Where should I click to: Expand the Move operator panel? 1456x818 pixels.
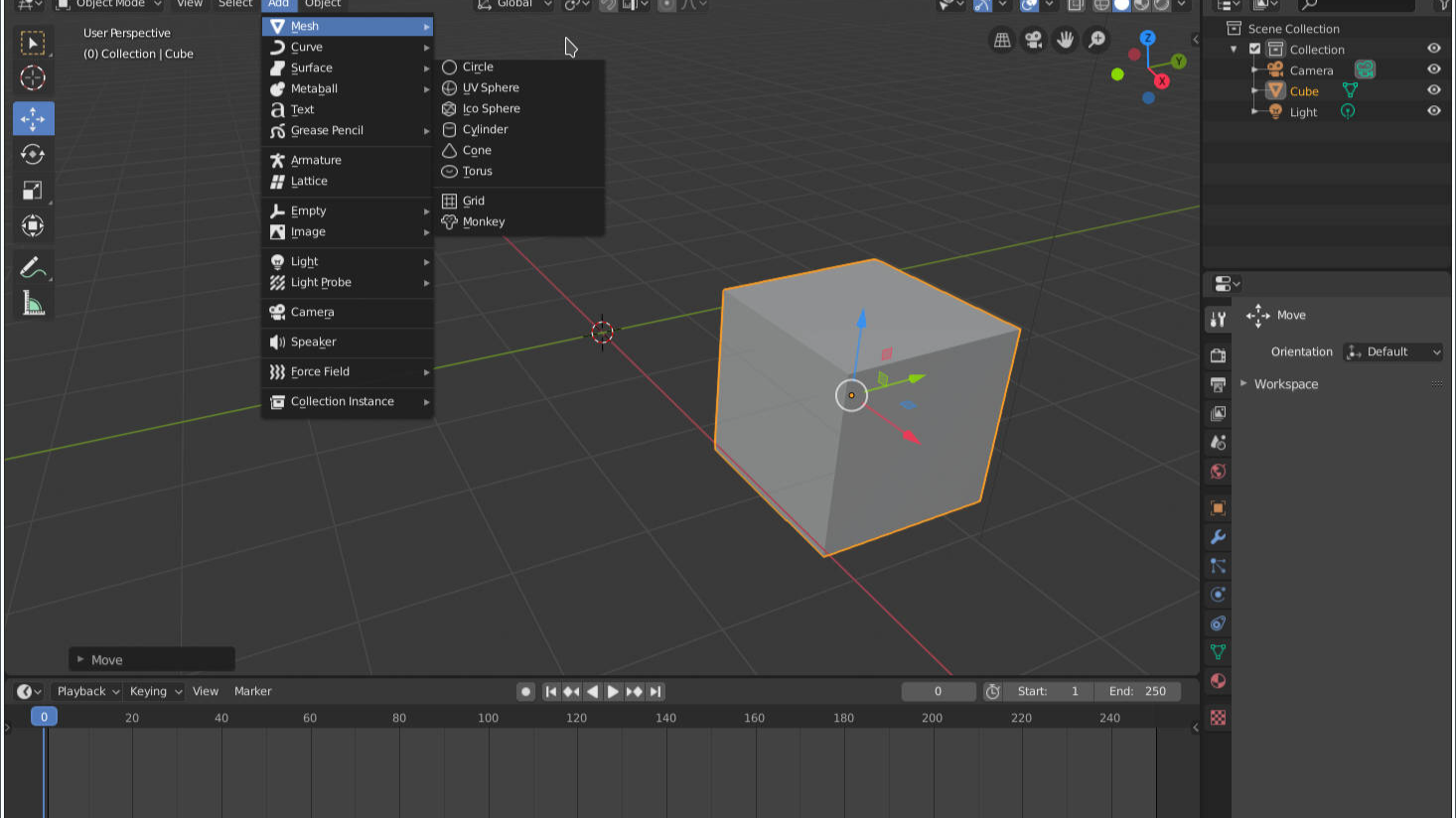pyautogui.click(x=152, y=659)
